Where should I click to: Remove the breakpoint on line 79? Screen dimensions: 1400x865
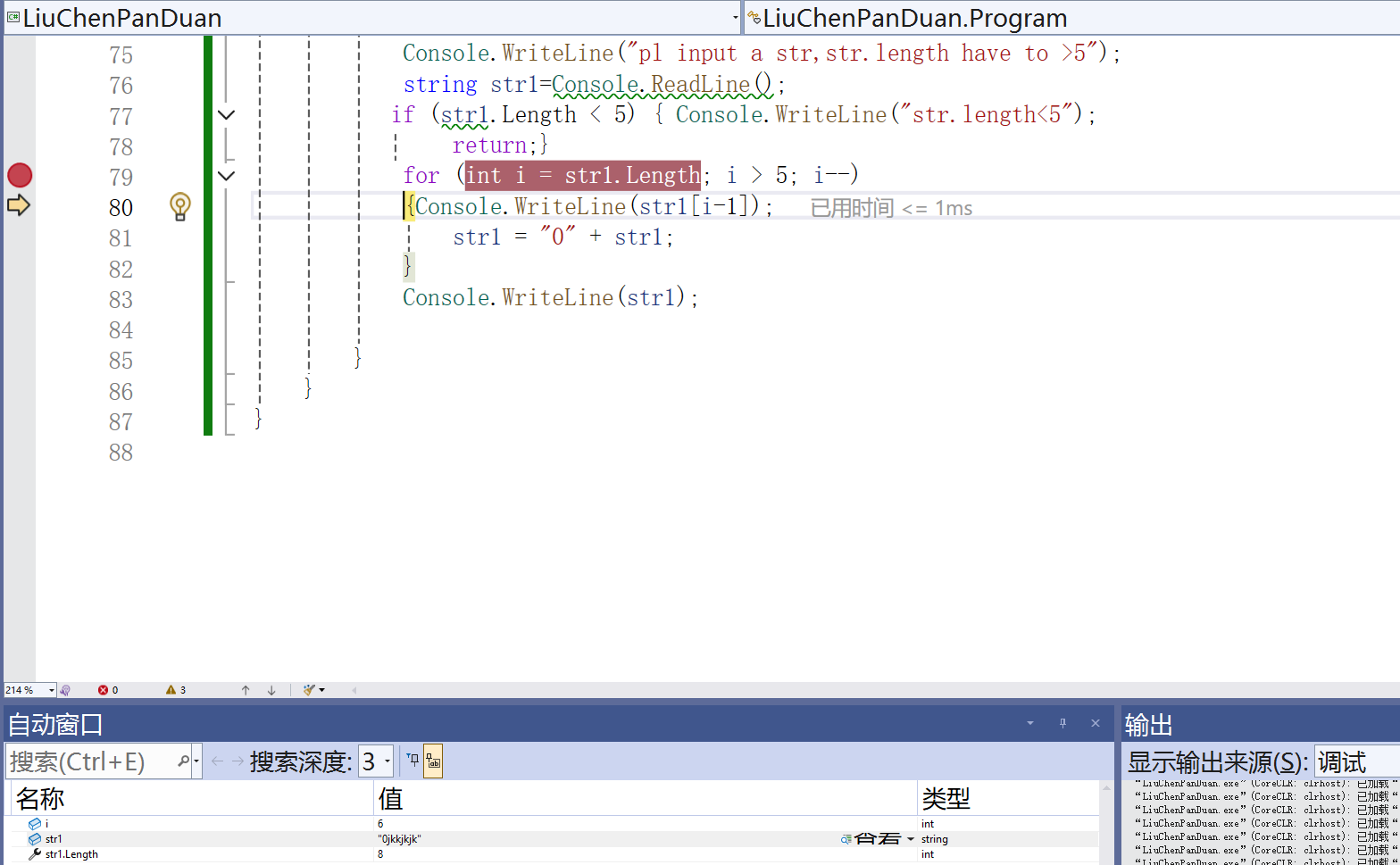click(20, 175)
